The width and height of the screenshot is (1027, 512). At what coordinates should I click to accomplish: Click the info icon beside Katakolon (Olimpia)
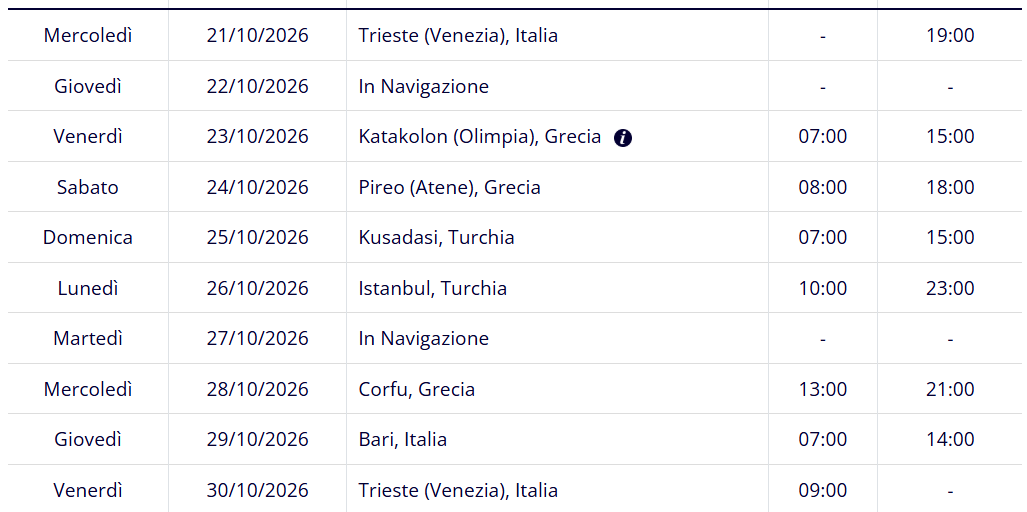[623, 137]
